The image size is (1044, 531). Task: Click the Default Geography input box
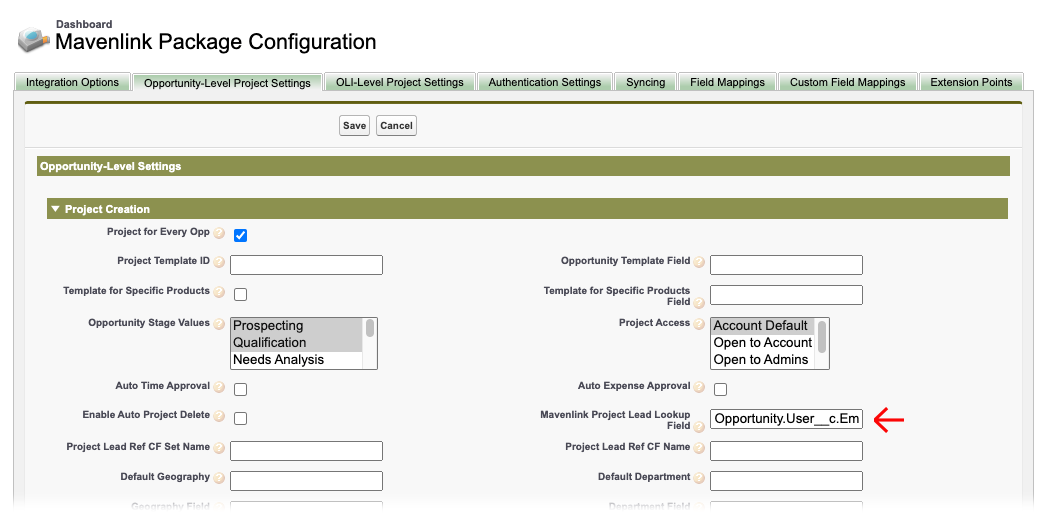tap(306, 480)
